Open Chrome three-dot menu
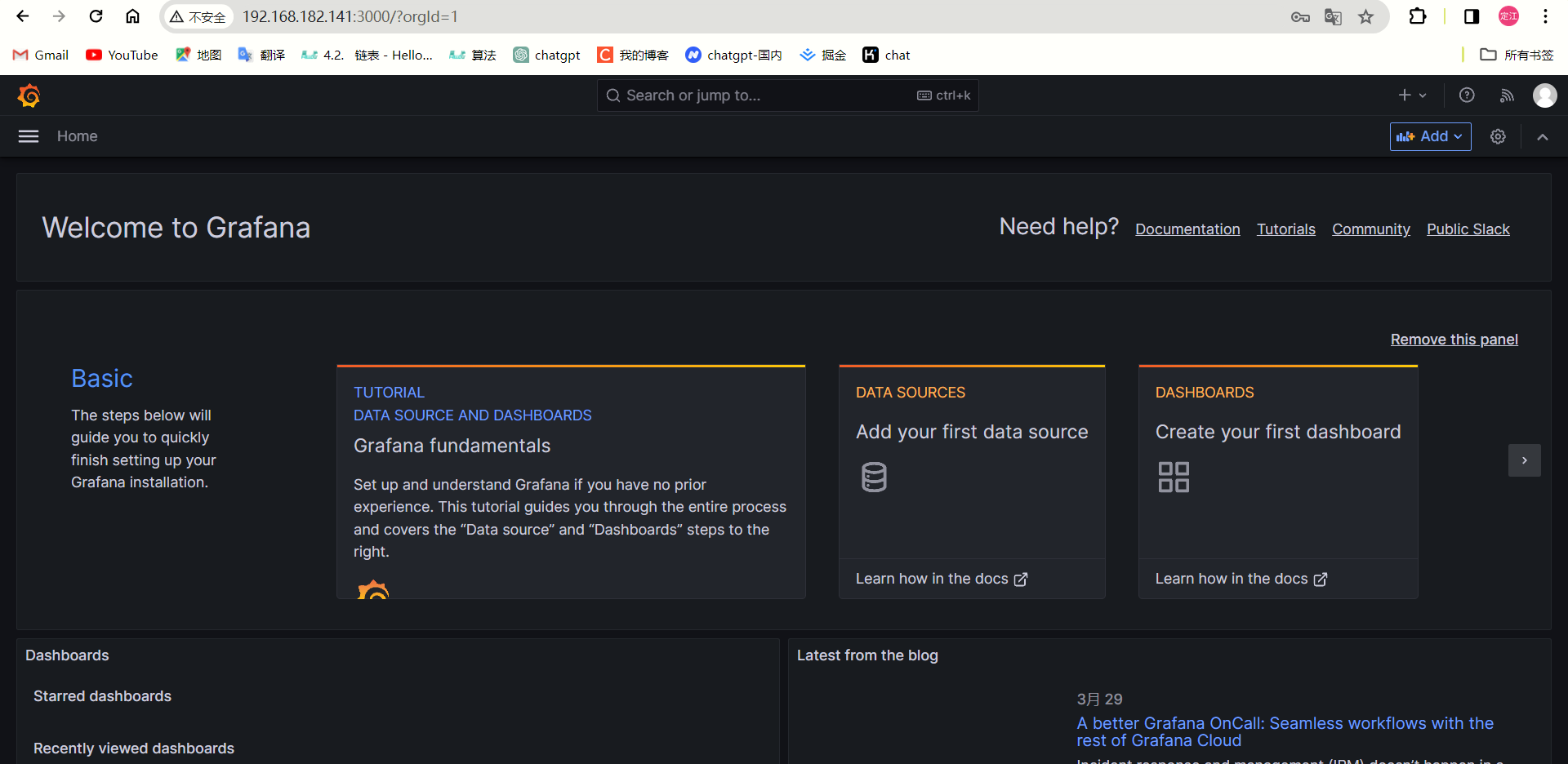The width and height of the screenshot is (1568, 764). 1545,16
